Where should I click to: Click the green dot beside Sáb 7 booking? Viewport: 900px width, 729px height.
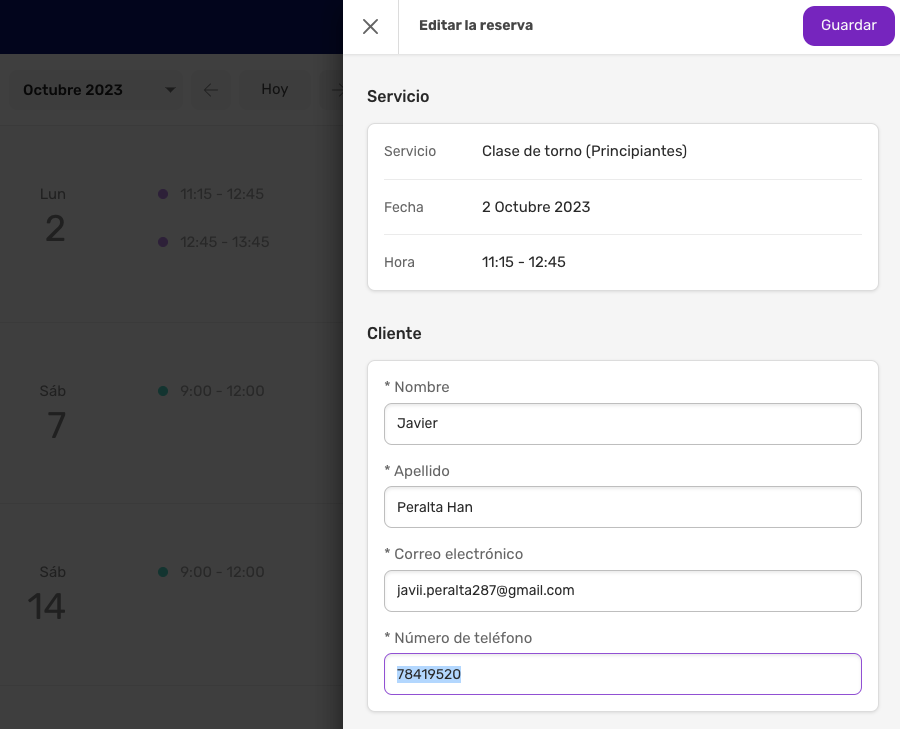(x=163, y=391)
